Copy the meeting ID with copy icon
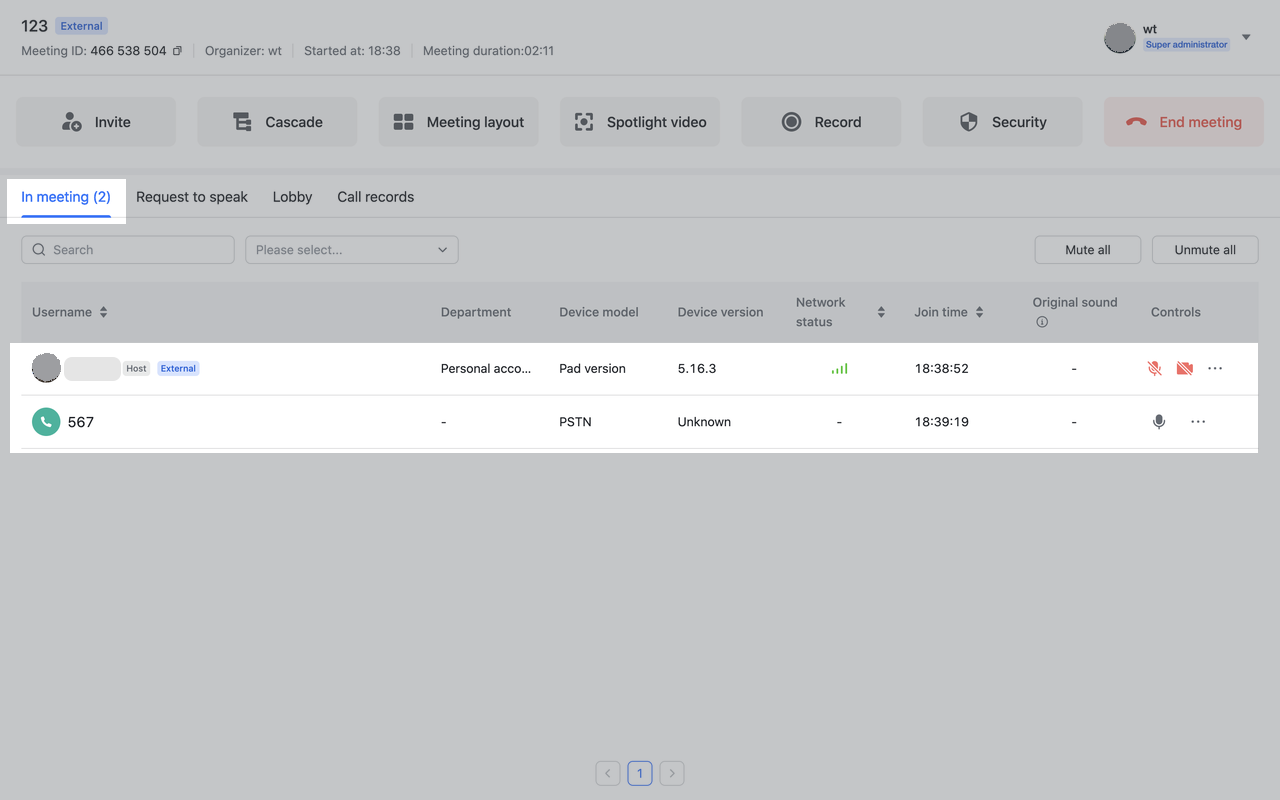The height and width of the screenshot is (800, 1280). 178,51
